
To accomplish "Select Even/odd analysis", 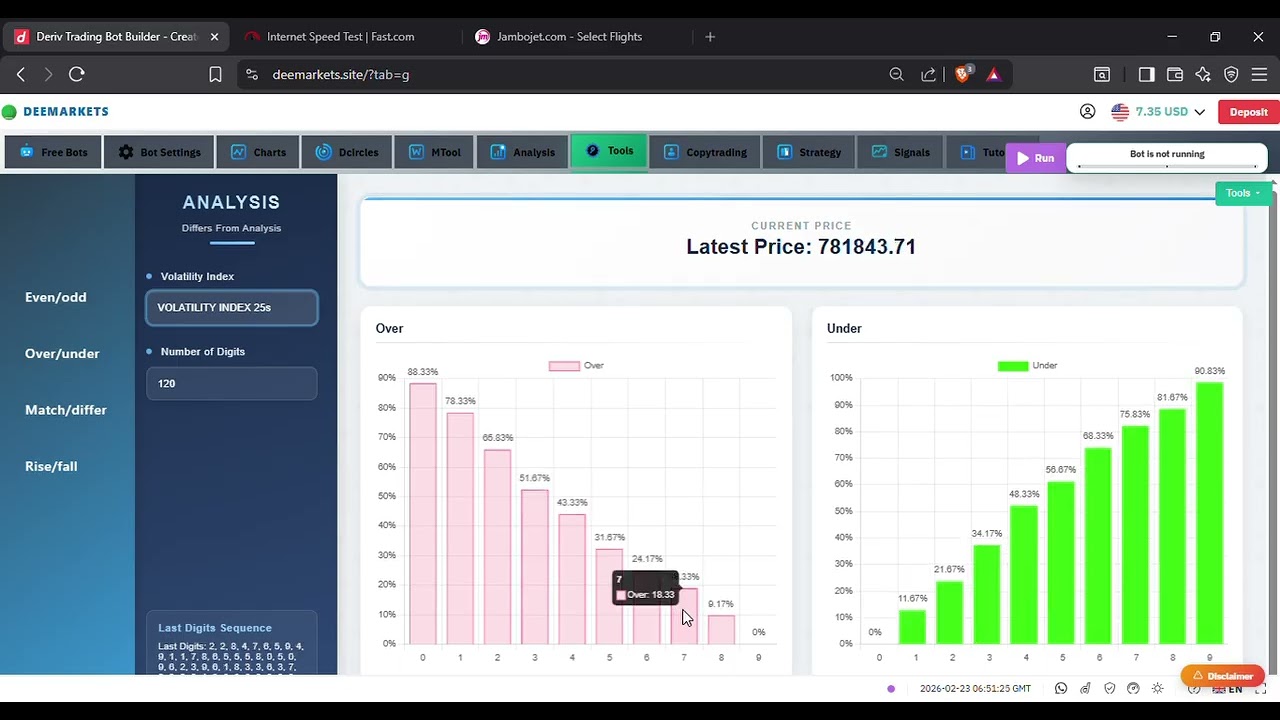I will point(56,297).
